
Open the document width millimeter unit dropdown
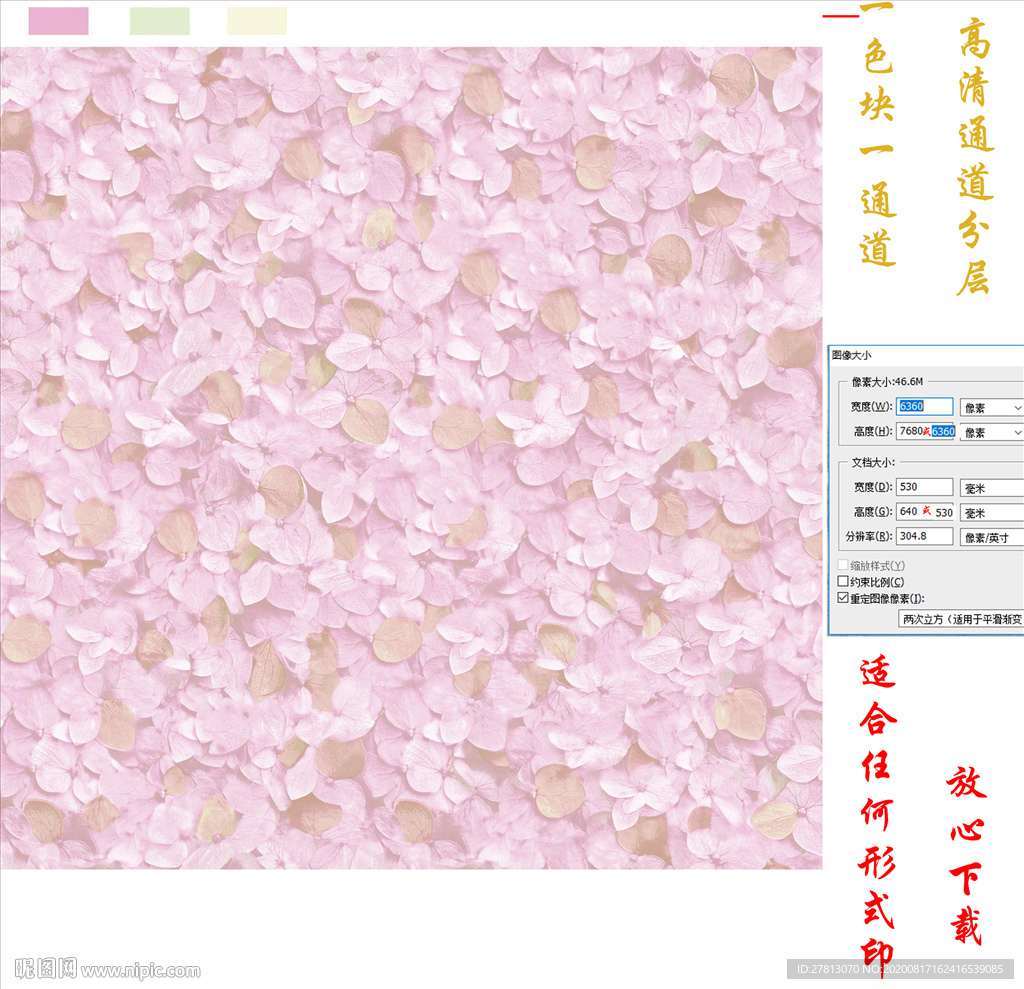pyautogui.click(x=990, y=488)
